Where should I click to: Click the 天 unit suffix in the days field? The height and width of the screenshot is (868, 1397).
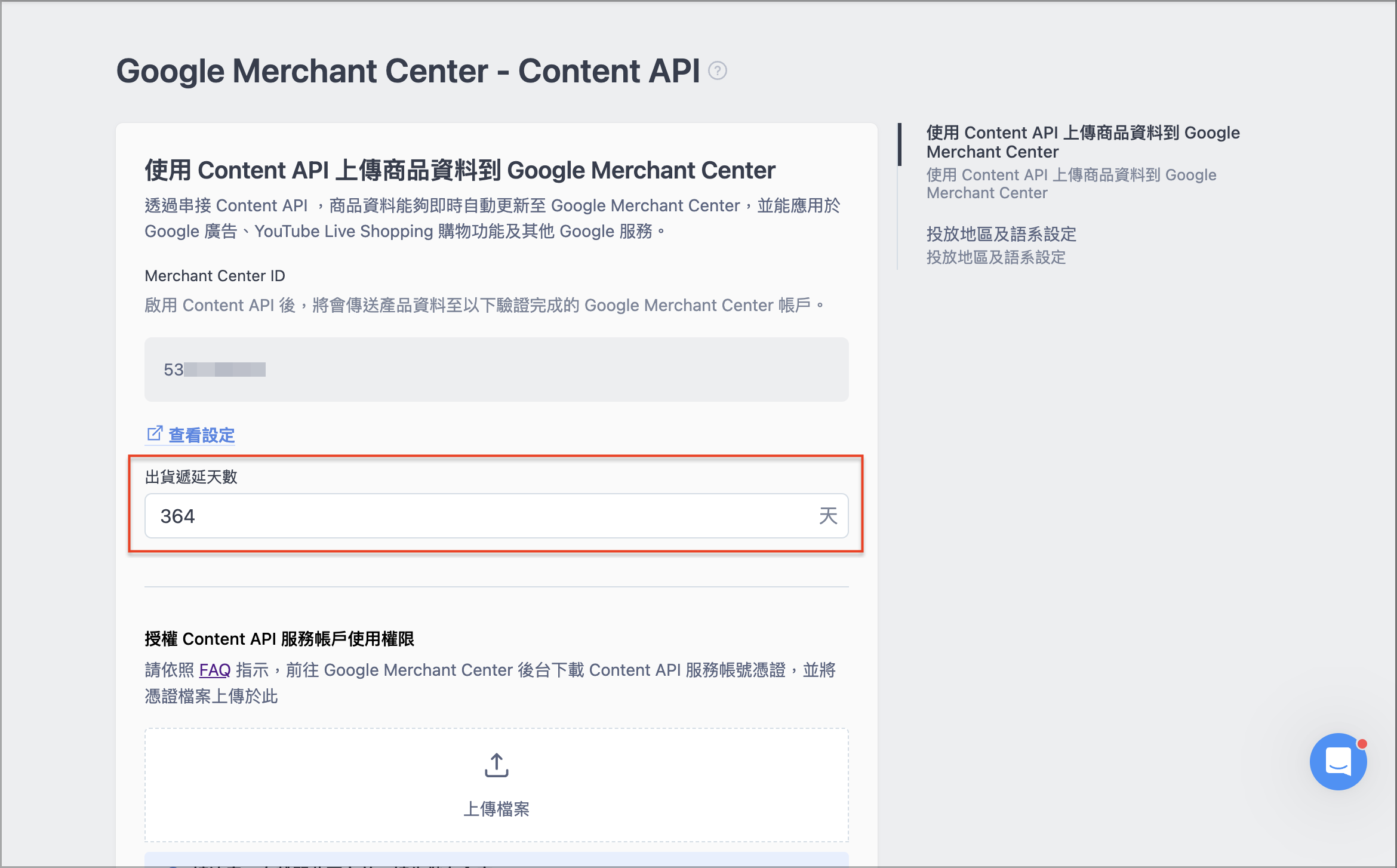pos(828,516)
